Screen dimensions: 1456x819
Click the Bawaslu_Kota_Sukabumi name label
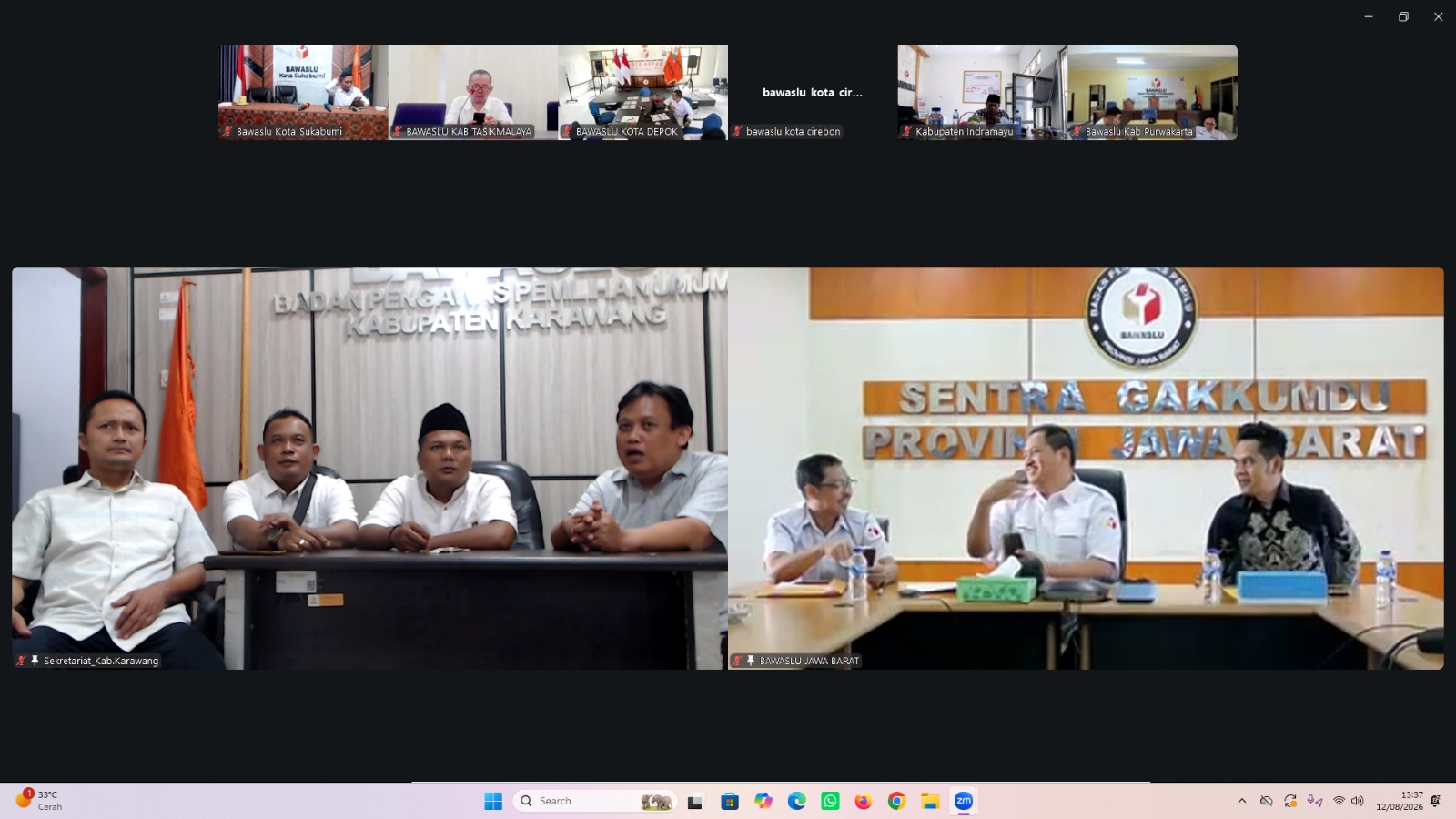289,131
